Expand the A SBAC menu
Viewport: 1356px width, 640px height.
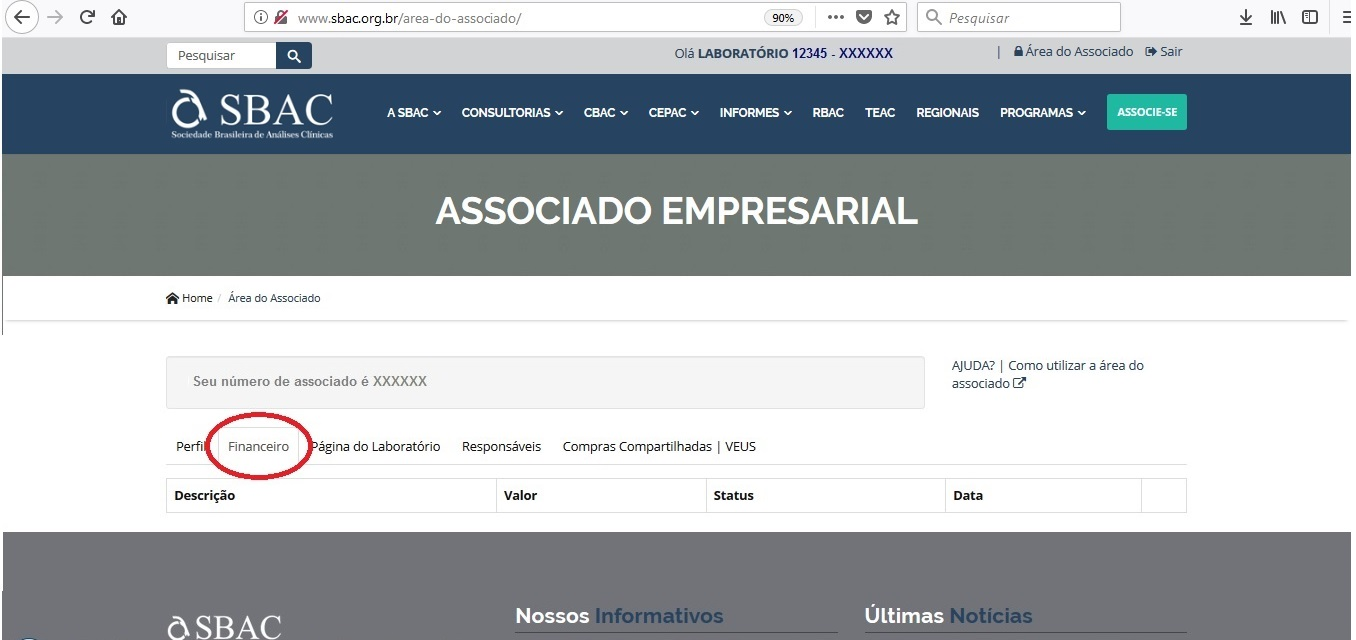click(x=414, y=113)
